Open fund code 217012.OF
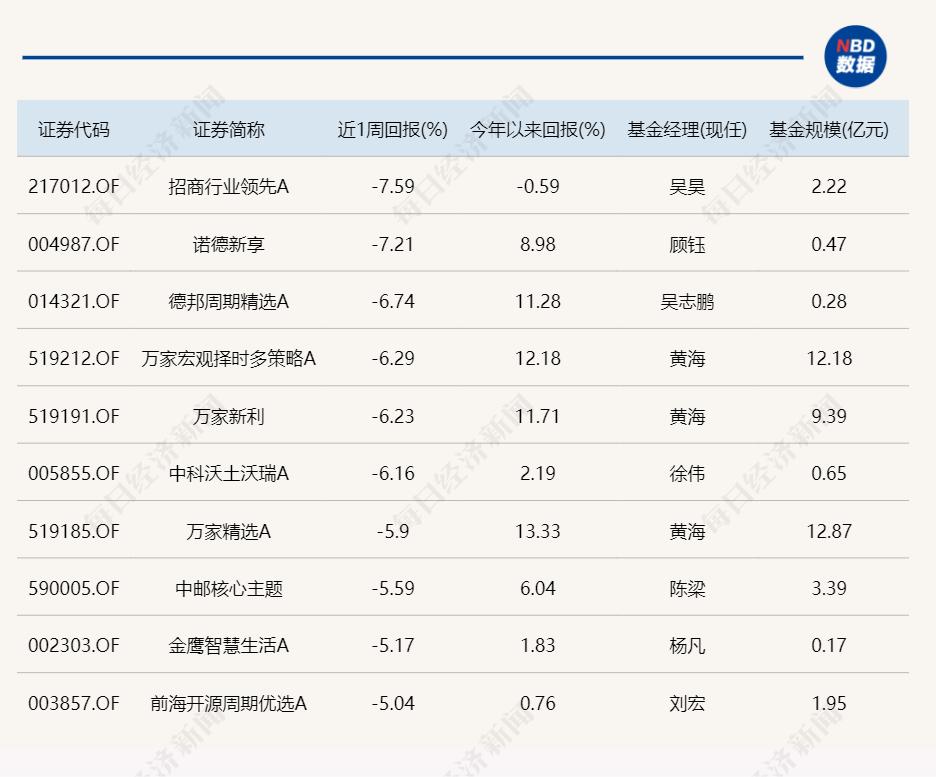 (73, 186)
